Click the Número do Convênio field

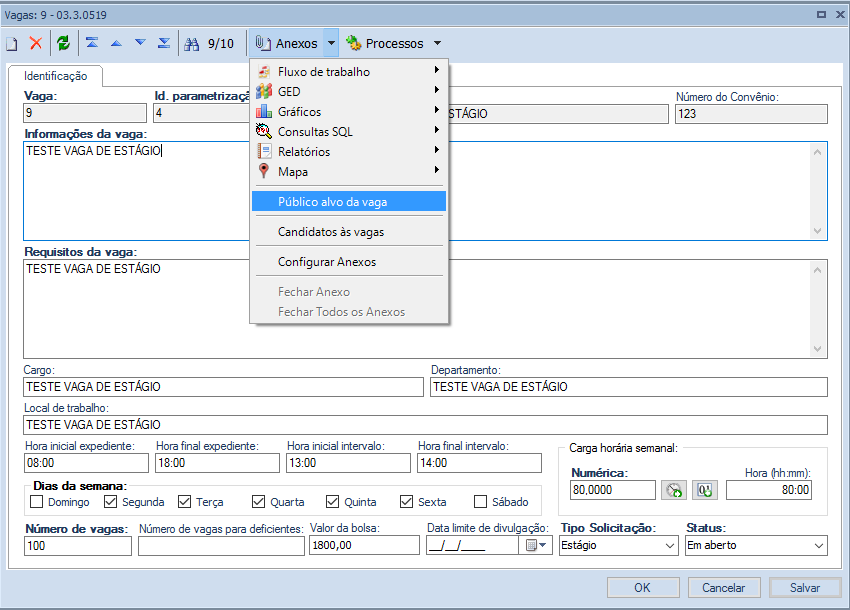coord(751,114)
